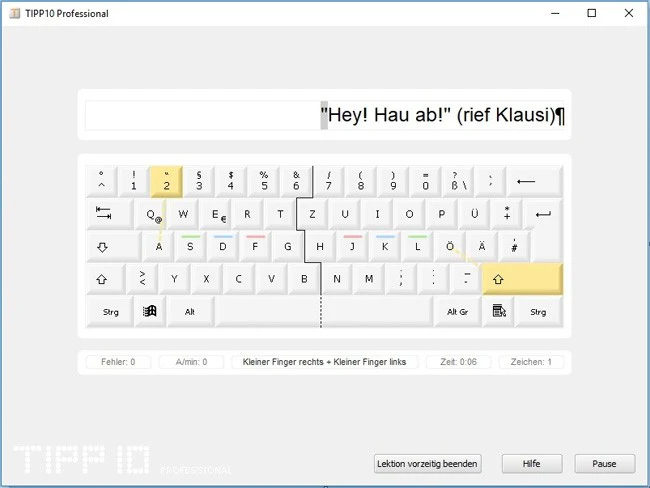Click the ticker text field with Hey! Hau ab!
650x488 pixels.
tap(325, 115)
